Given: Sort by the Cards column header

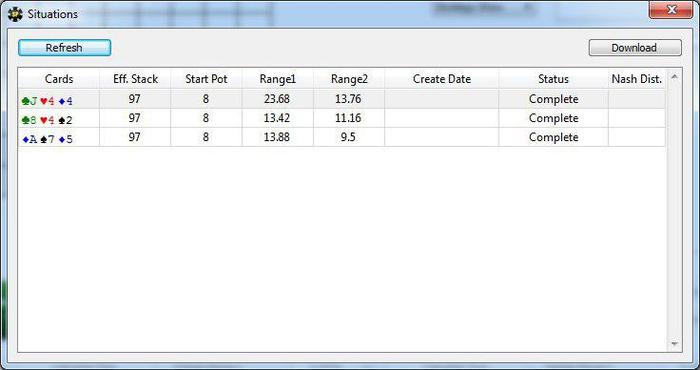Looking at the screenshot, I should tap(58, 79).
